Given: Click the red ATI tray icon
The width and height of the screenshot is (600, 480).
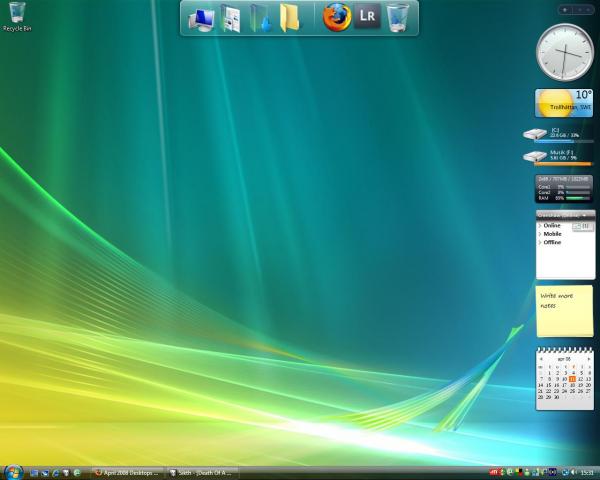Looking at the screenshot, I should click(496, 472).
